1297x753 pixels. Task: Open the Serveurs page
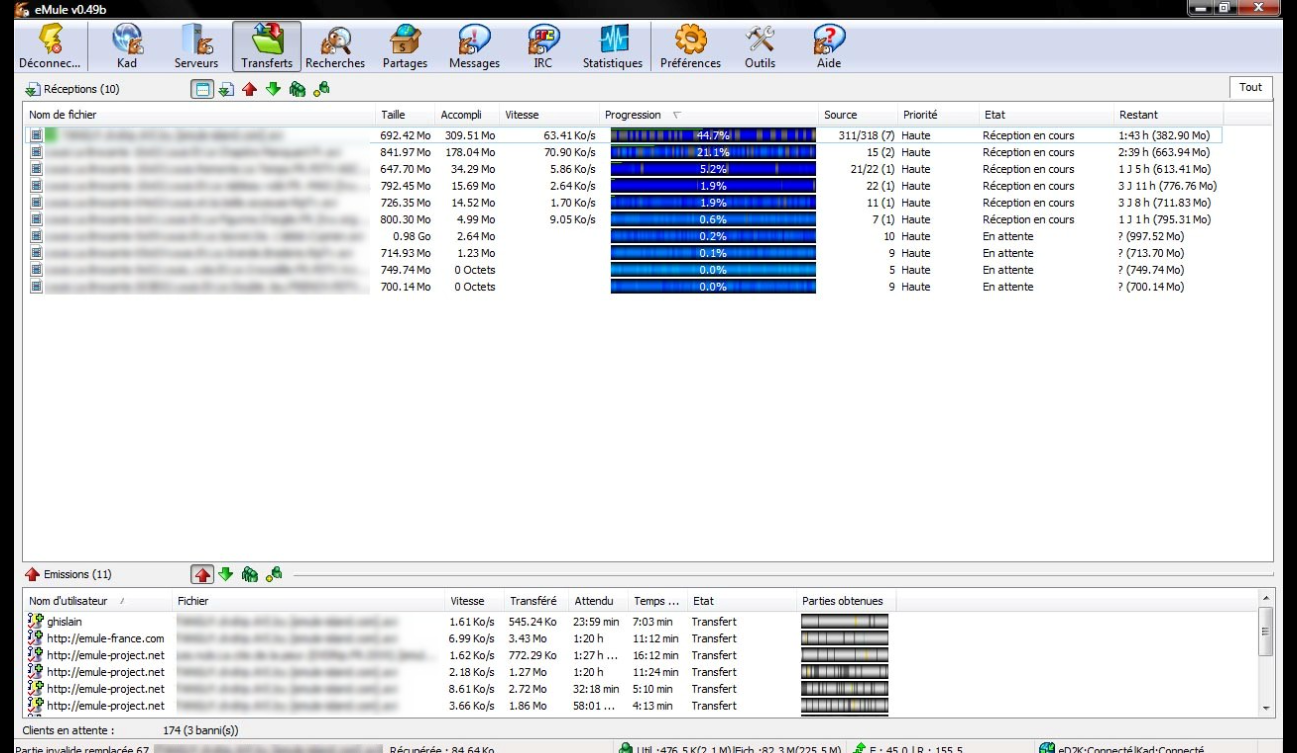pos(196,47)
